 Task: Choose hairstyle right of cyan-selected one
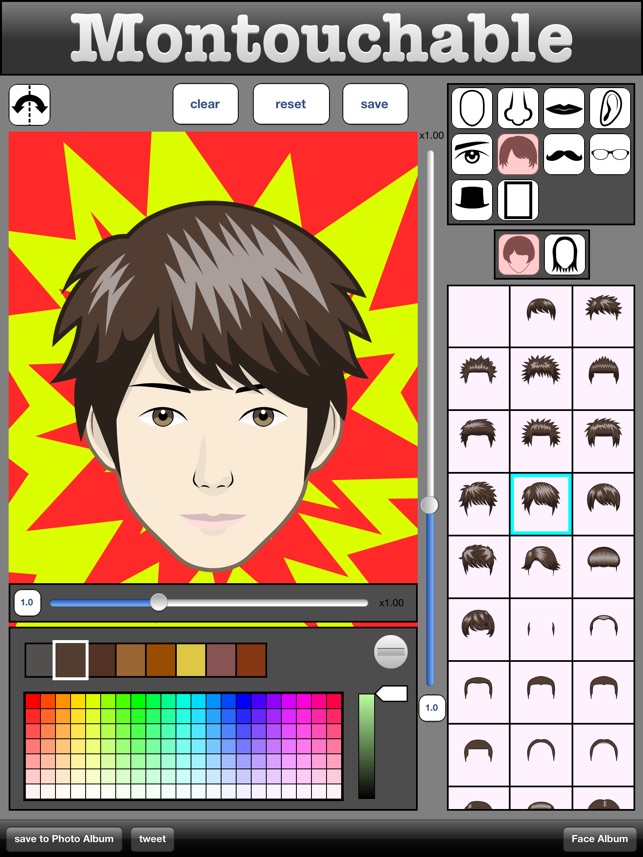pos(604,504)
